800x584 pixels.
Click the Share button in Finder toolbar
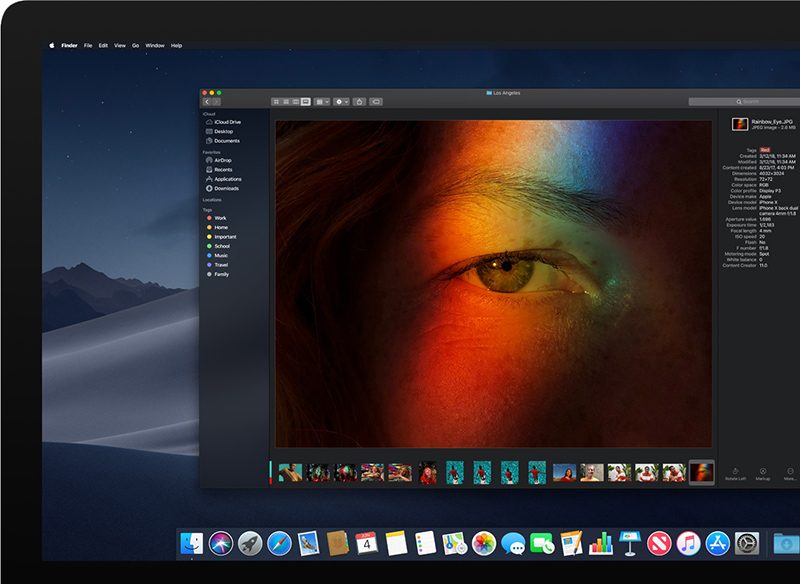360,102
